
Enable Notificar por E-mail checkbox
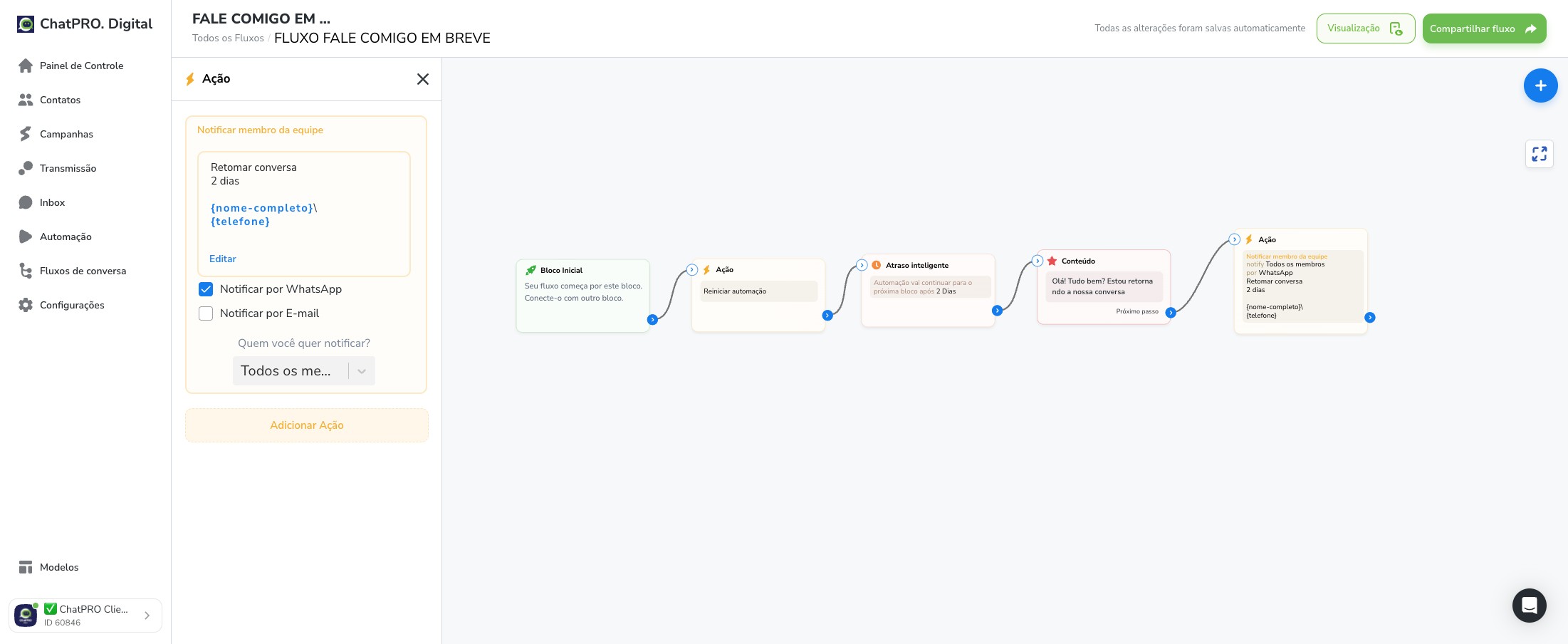tap(206, 313)
